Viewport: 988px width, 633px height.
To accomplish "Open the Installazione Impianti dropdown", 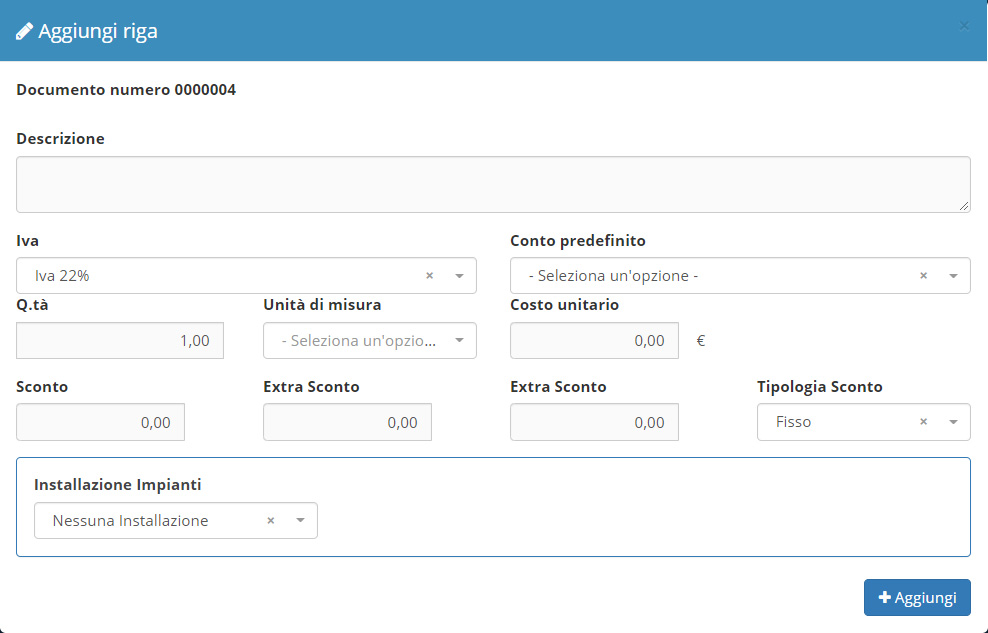I will [x=175, y=521].
